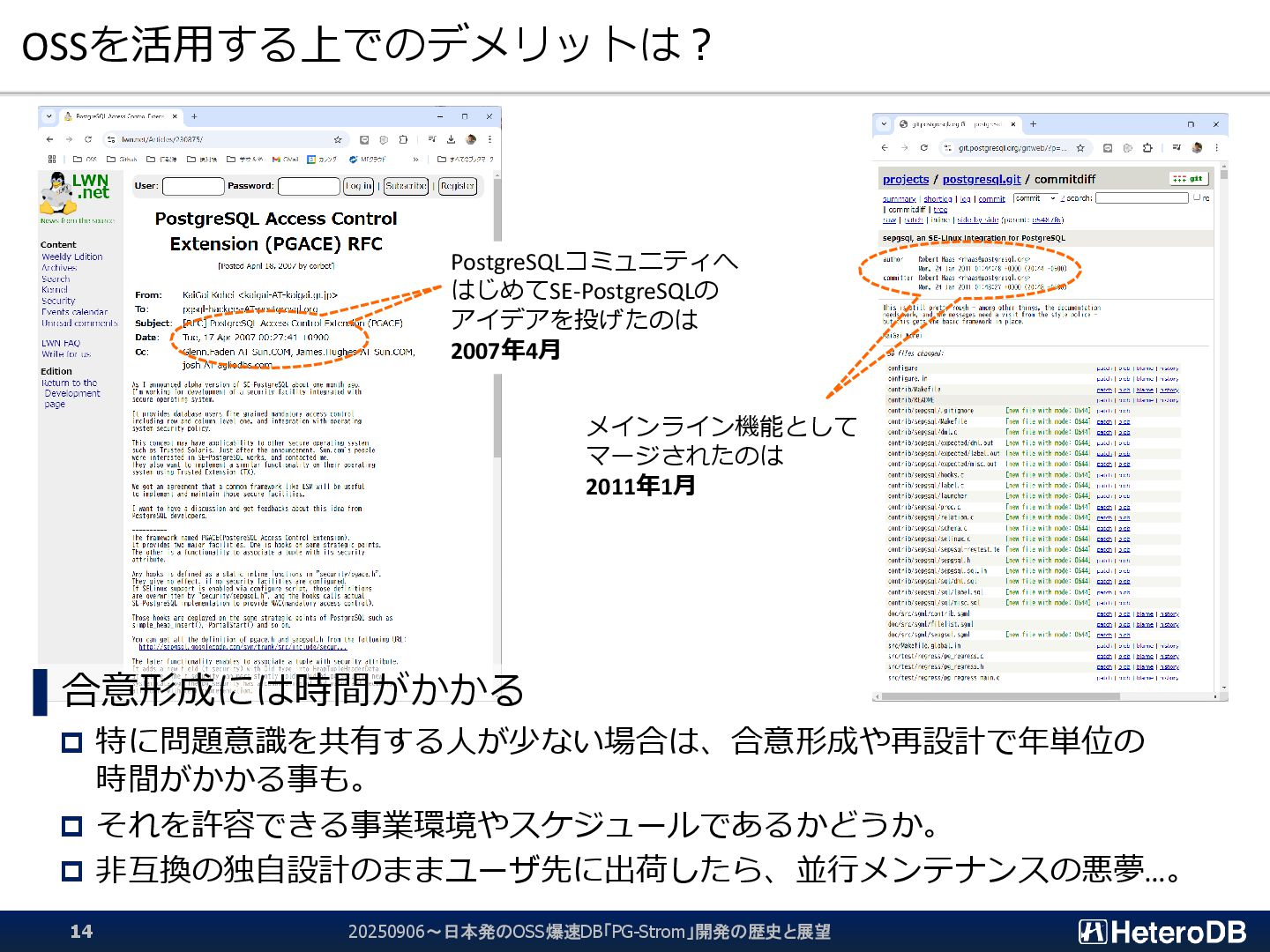The image size is (1270, 952).
Task: Open a new tab in the lwn.net browser
Action: click(194, 116)
